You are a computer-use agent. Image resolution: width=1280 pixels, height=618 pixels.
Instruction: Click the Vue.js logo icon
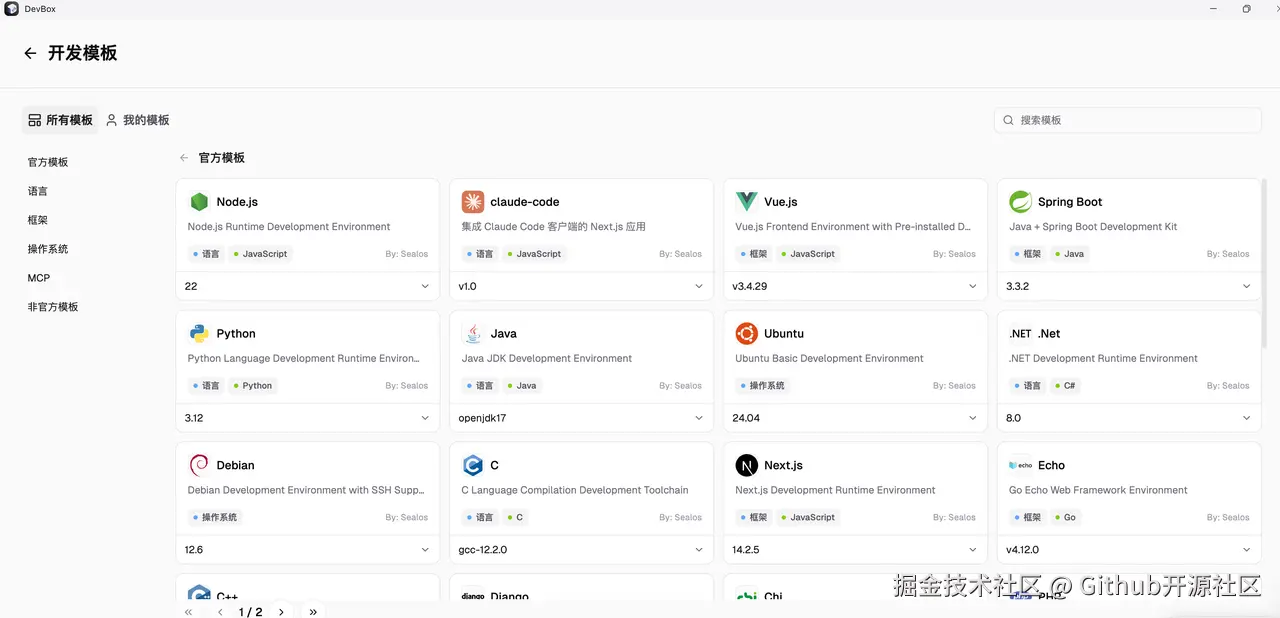coord(747,202)
